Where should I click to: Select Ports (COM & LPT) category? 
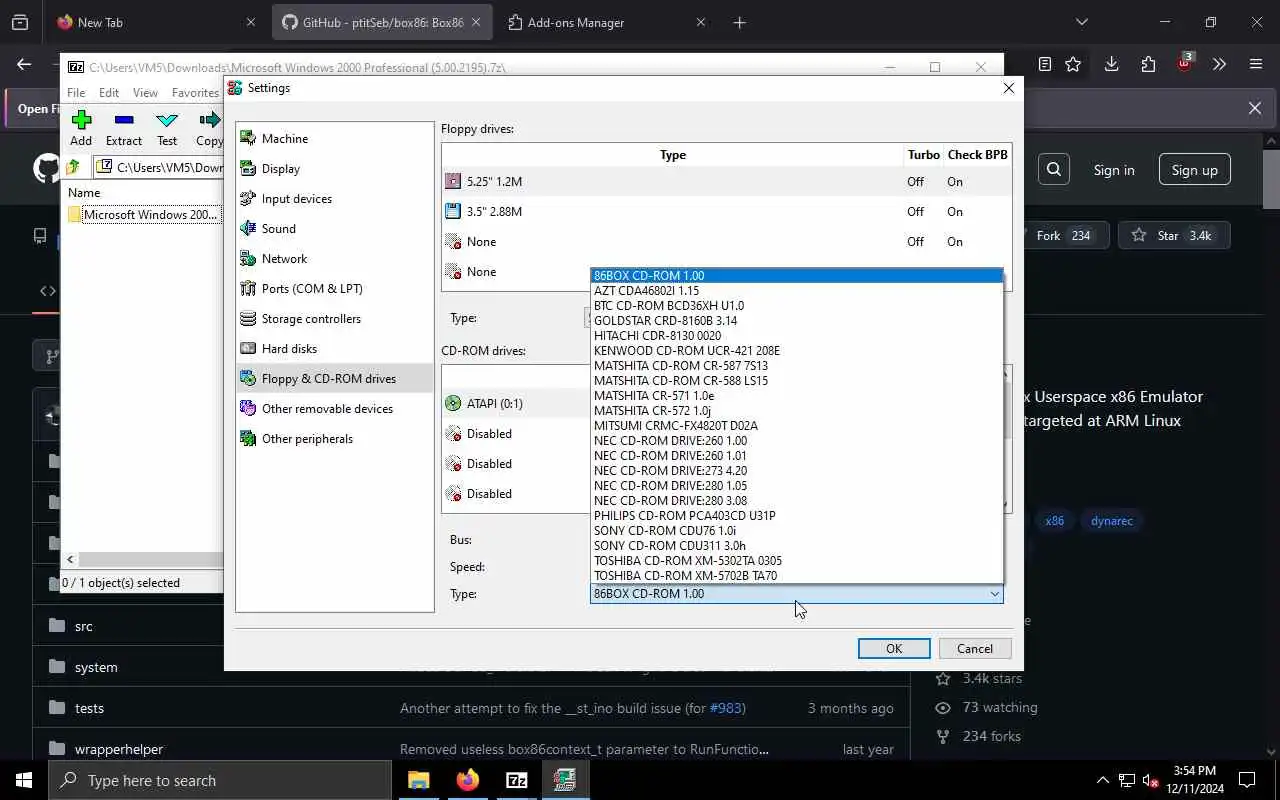[335, 288]
